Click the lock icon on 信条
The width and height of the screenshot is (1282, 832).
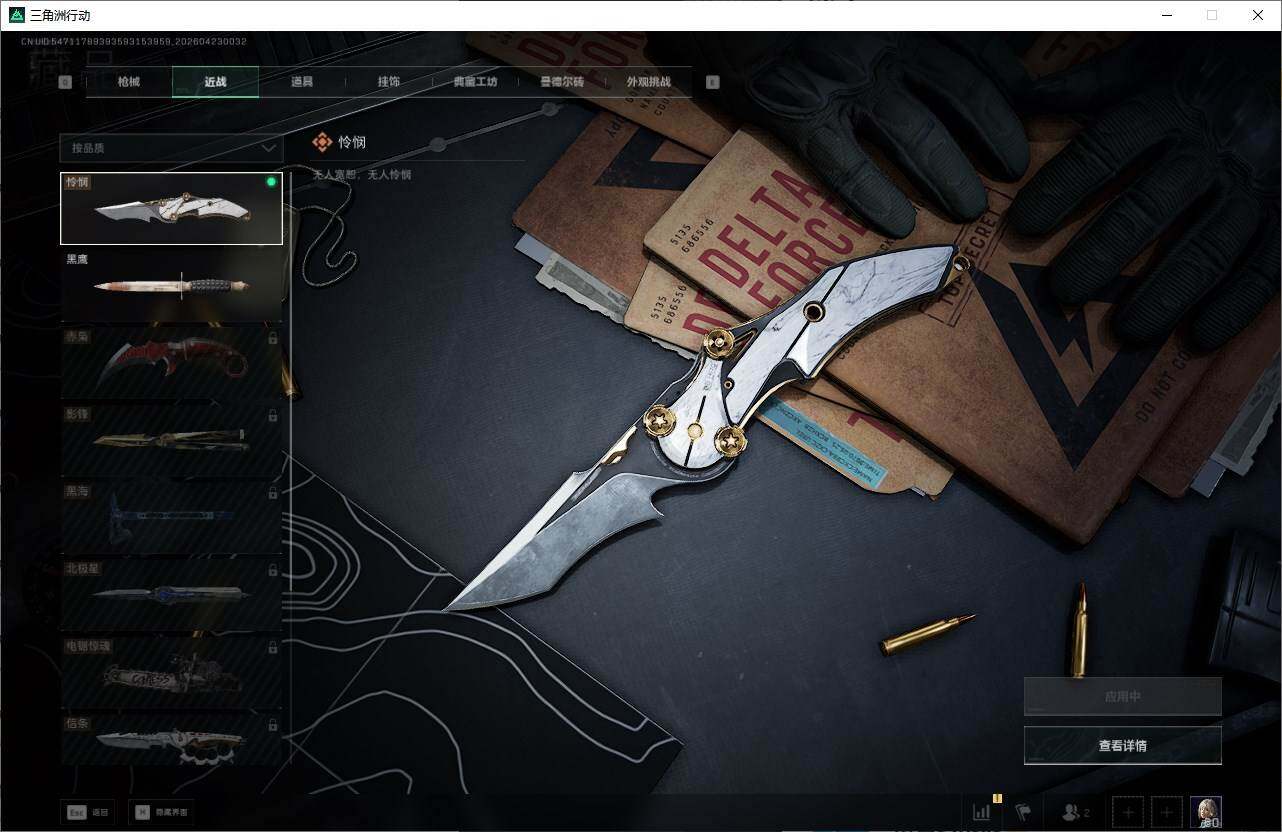click(273, 723)
